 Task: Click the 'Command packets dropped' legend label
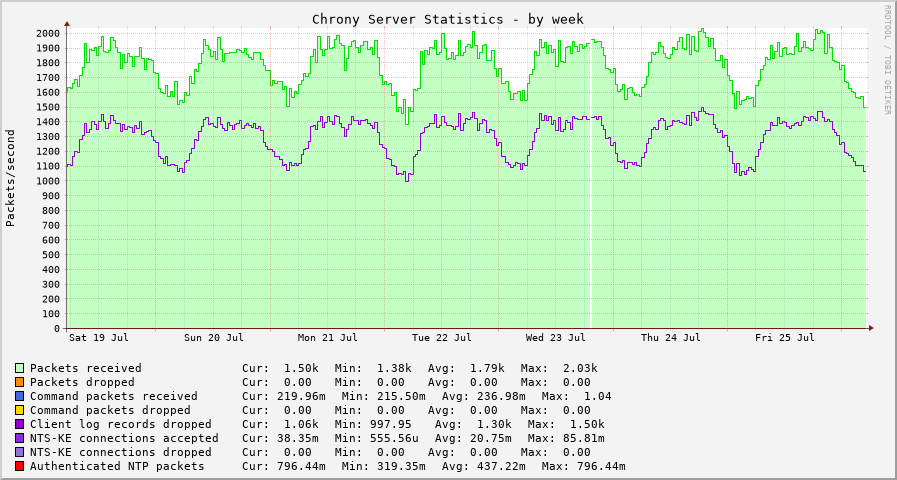[x=110, y=410]
